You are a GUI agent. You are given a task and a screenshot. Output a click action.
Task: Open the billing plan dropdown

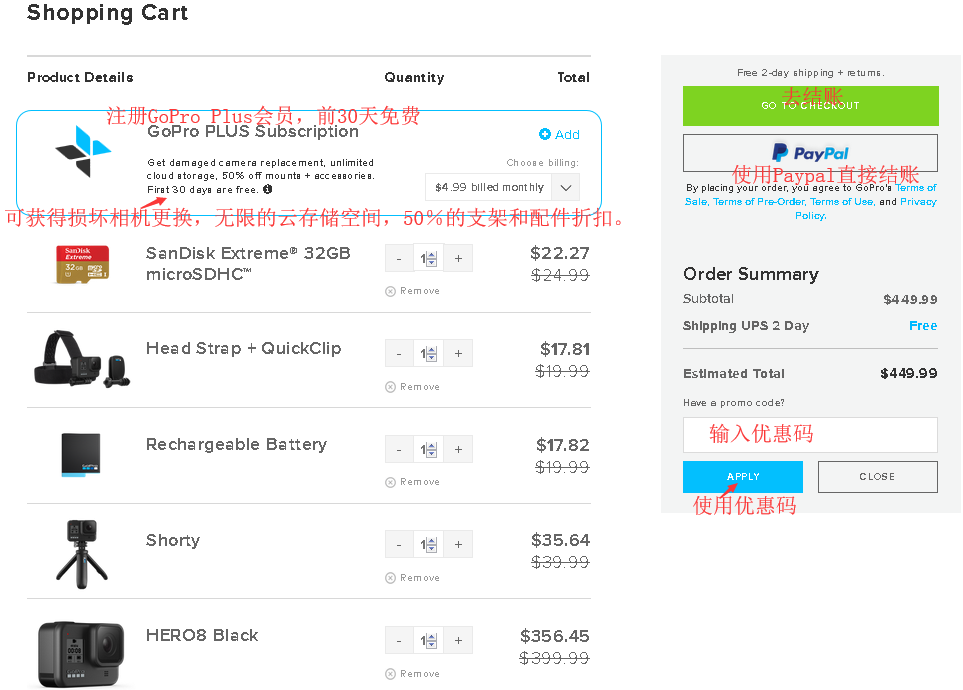[565, 187]
